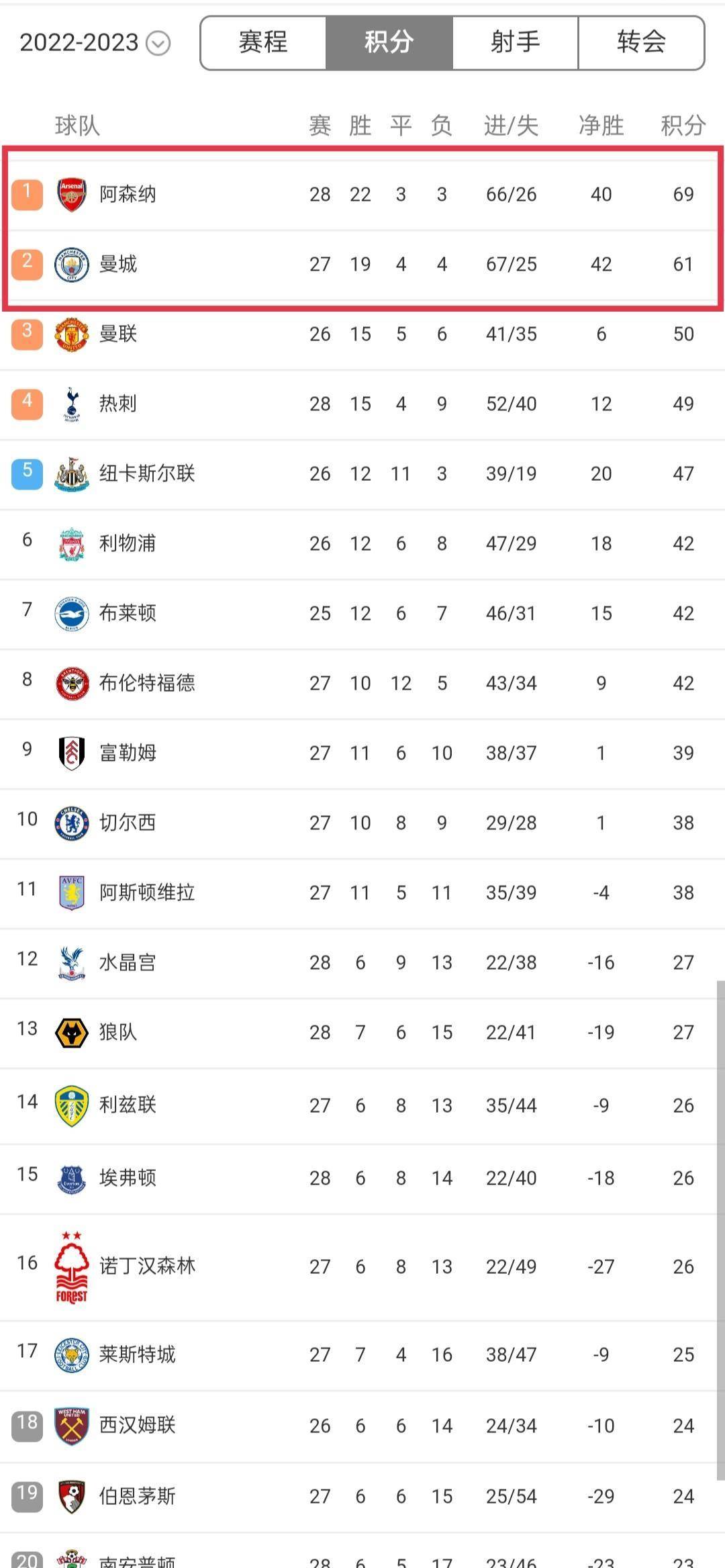The image size is (725, 1568).
Task: Open team name 布莱顿
Action: tap(128, 613)
